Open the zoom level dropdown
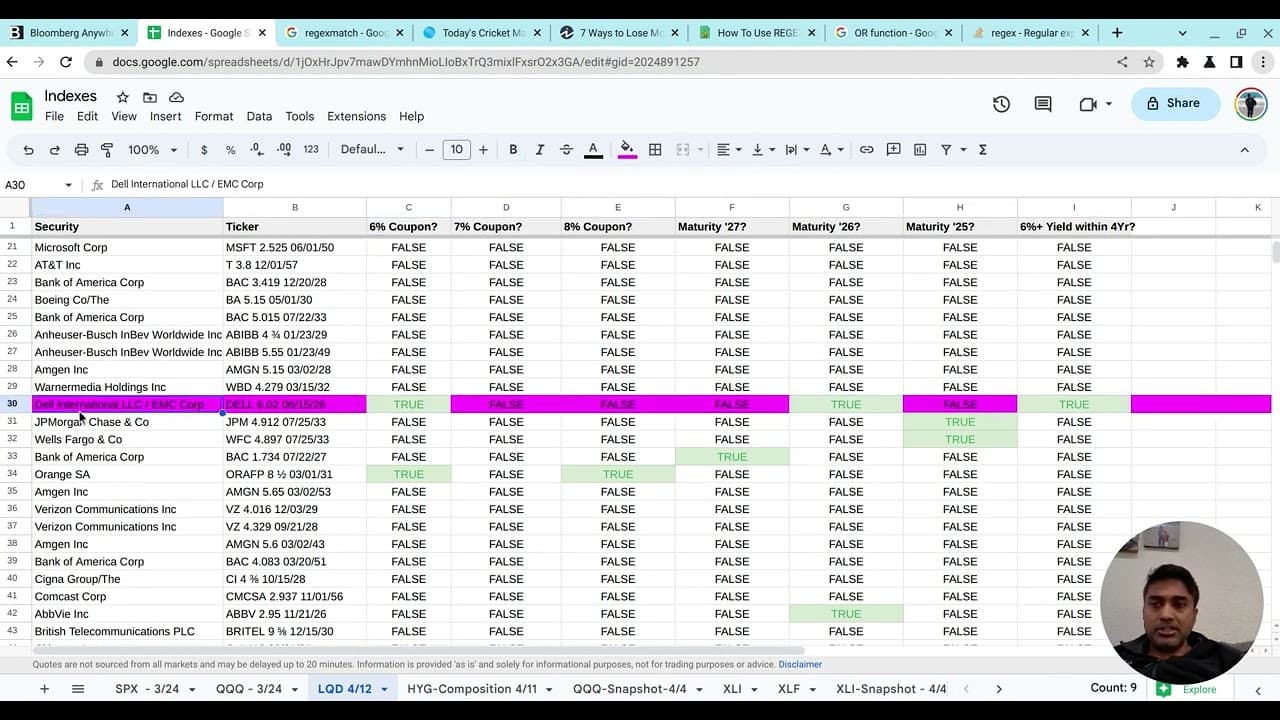 click(152, 150)
